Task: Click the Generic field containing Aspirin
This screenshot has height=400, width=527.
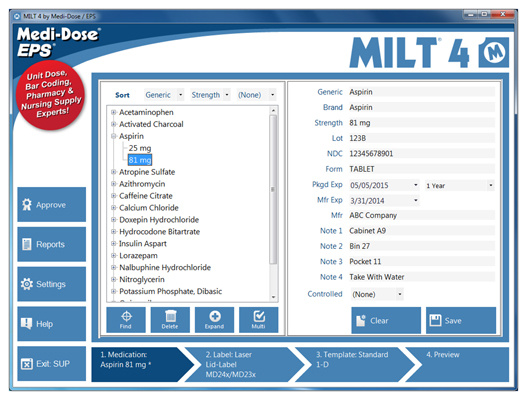Action: [x=421, y=92]
